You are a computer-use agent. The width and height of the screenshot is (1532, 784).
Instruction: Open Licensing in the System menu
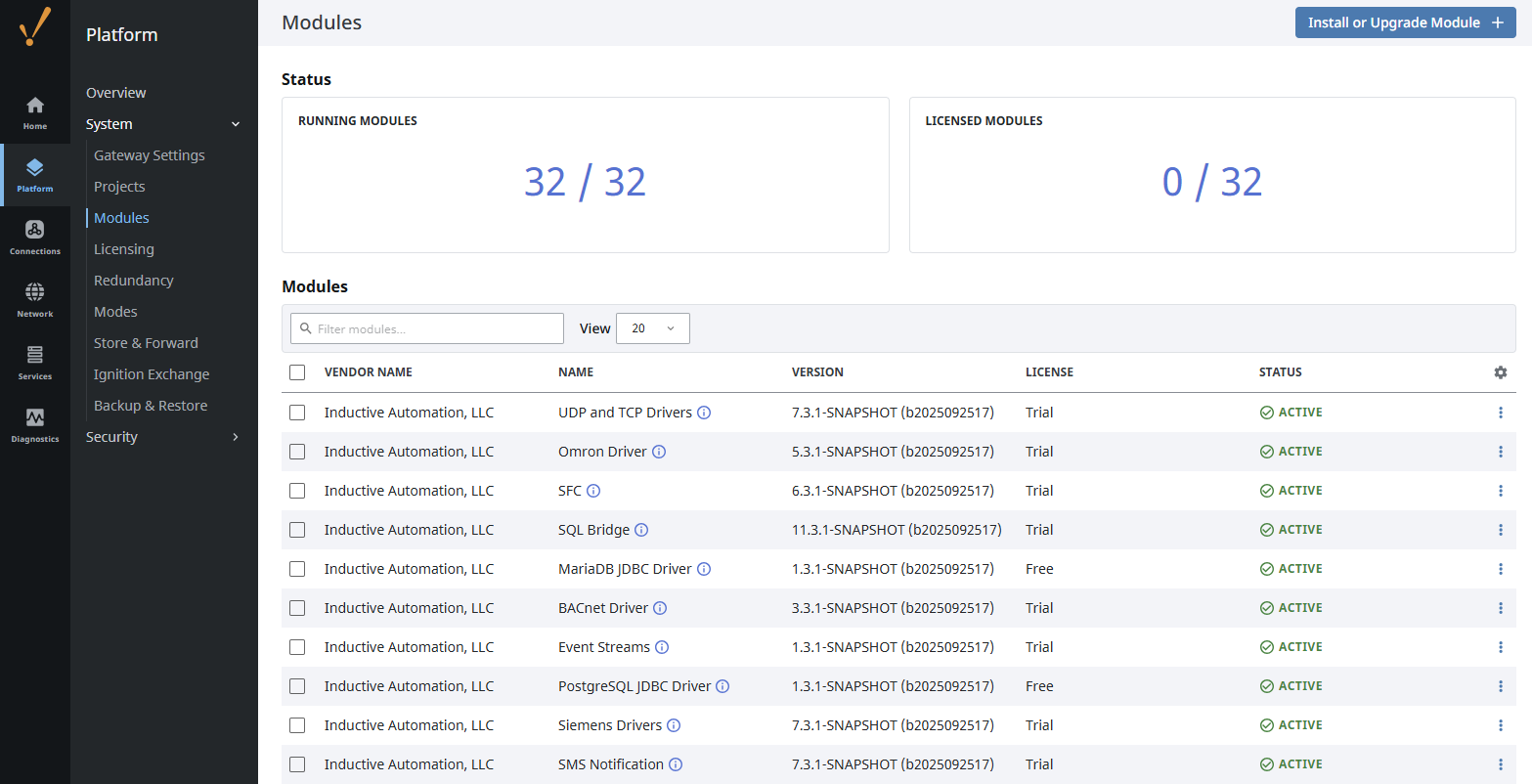click(124, 249)
